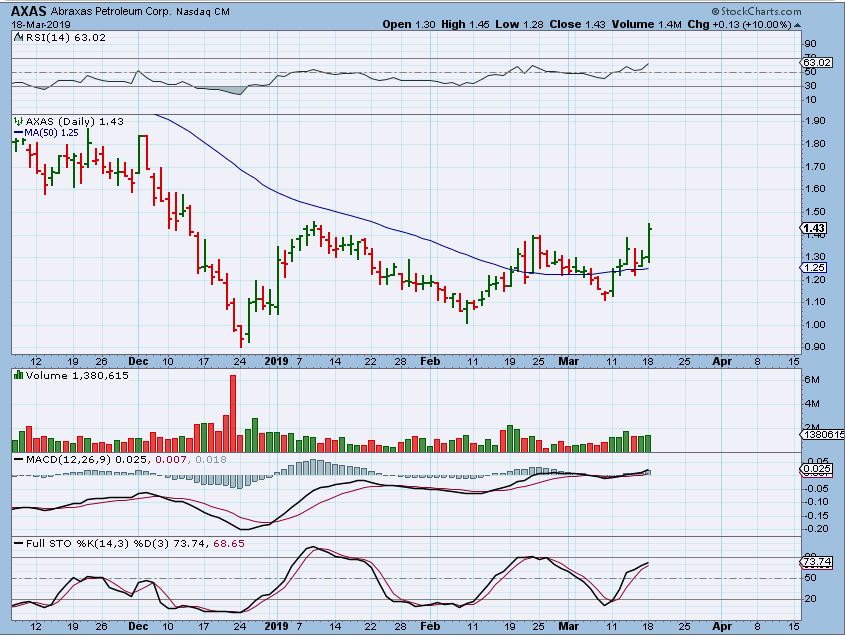Click the AXAS ticker symbol title
This screenshot has width=845, height=637.
coord(30,10)
